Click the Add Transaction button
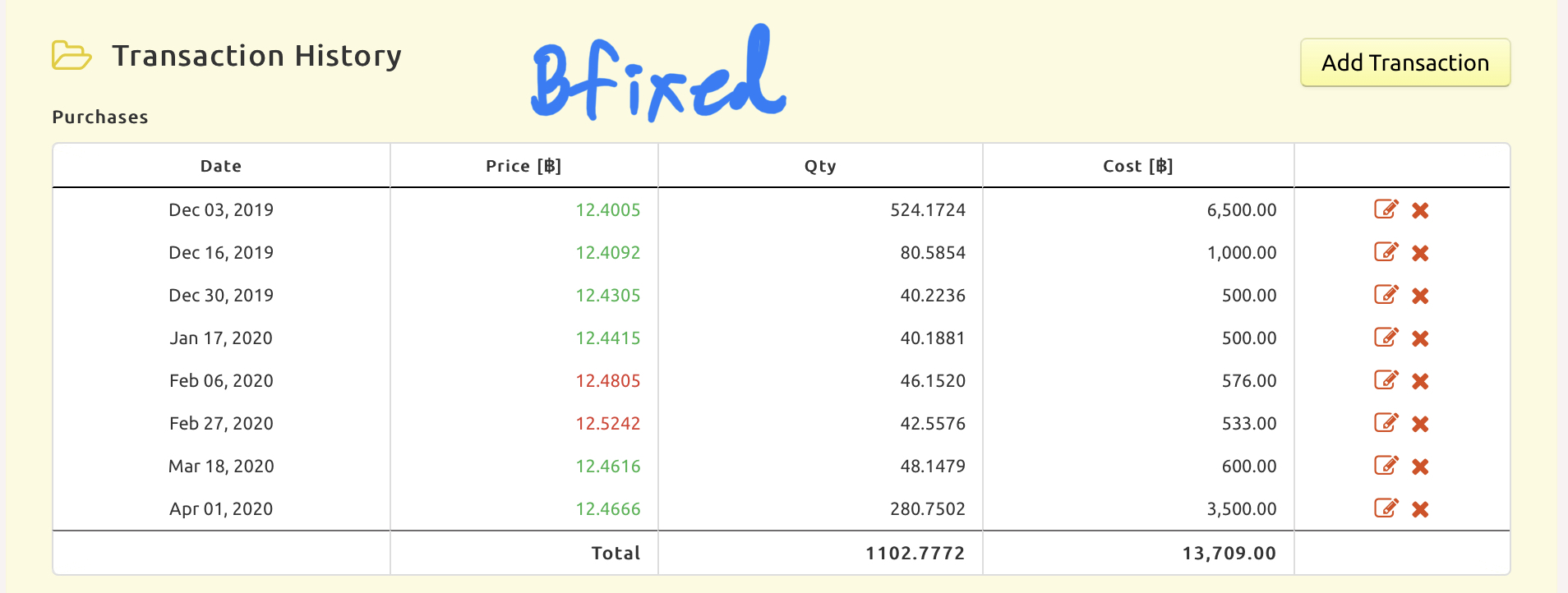The image size is (1568, 593). point(1405,62)
